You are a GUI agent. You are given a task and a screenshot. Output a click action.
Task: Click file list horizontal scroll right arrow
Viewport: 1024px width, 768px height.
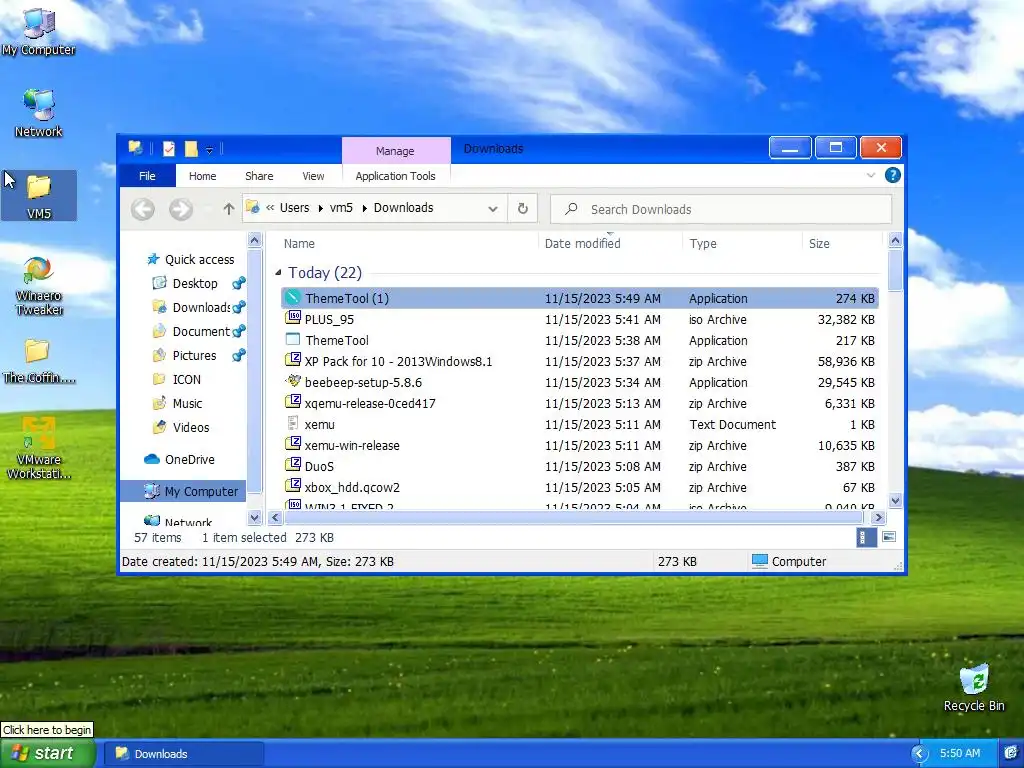pyautogui.click(x=878, y=517)
